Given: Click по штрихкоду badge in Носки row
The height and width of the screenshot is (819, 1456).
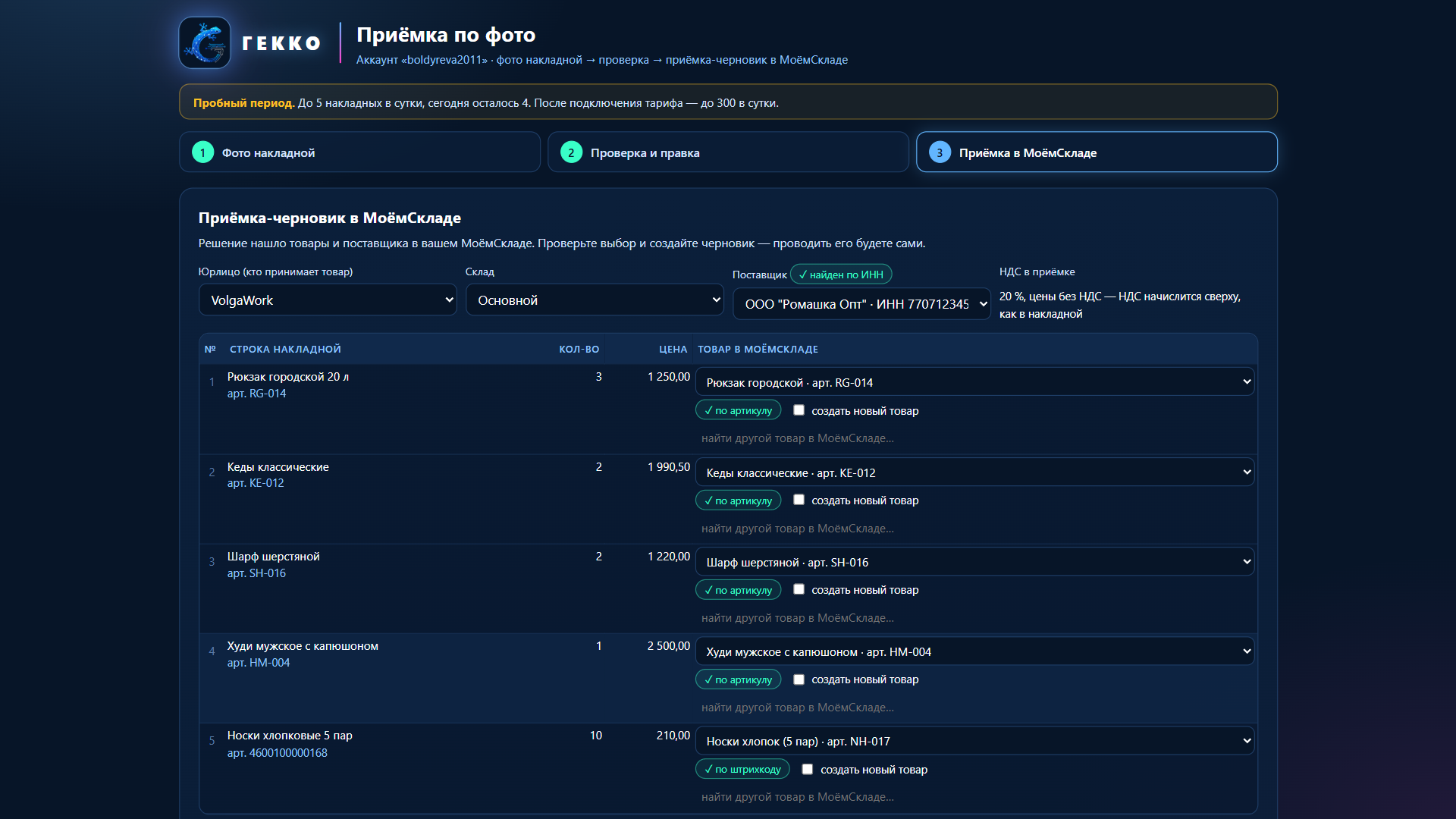Looking at the screenshot, I should [x=742, y=769].
